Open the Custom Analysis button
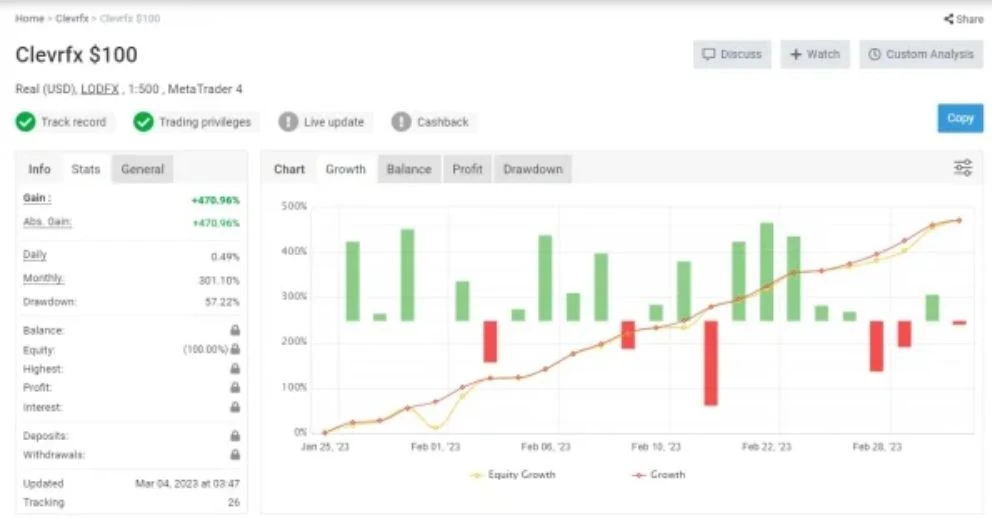Image resolution: width=992 pixels, height=518 pixels. [921, 54]
